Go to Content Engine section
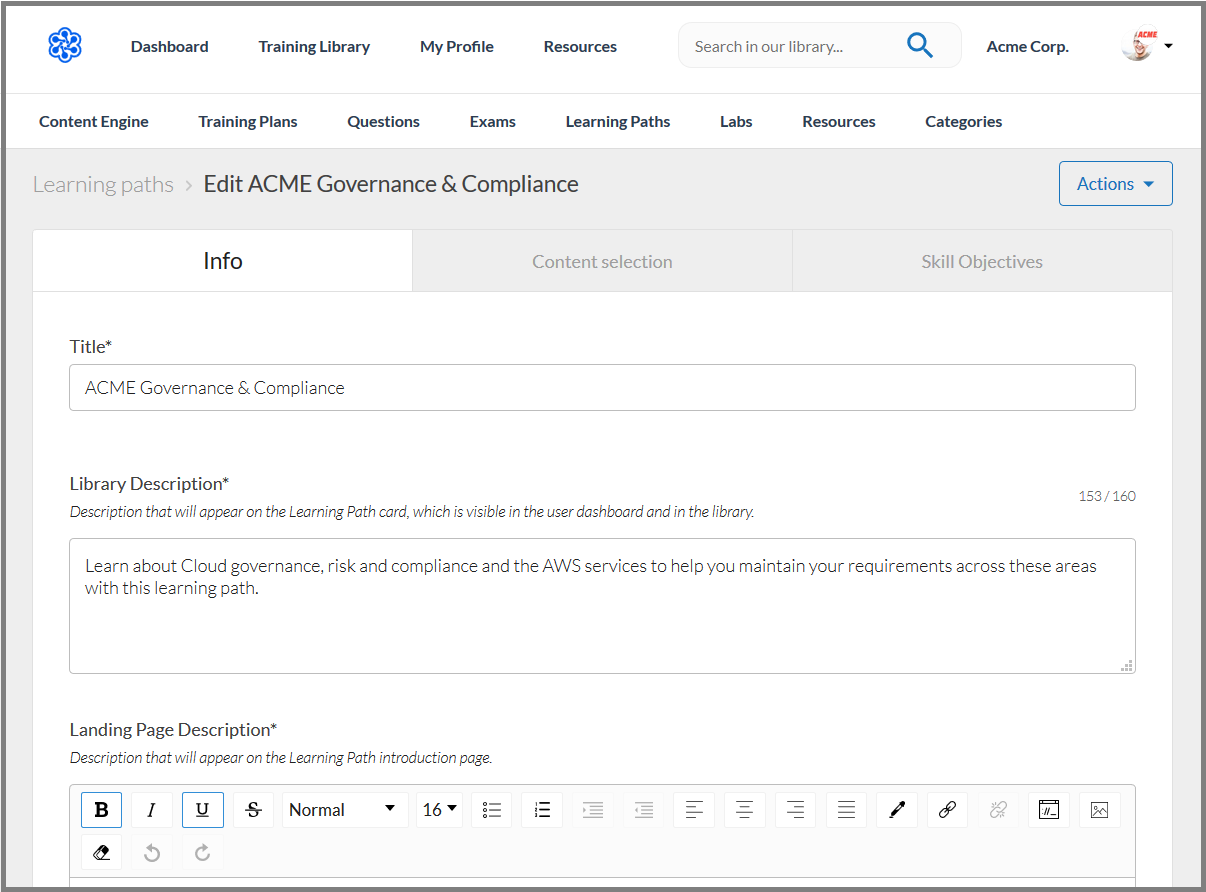The width and height of the screenshot is (1206, 892). coord(94,121)
